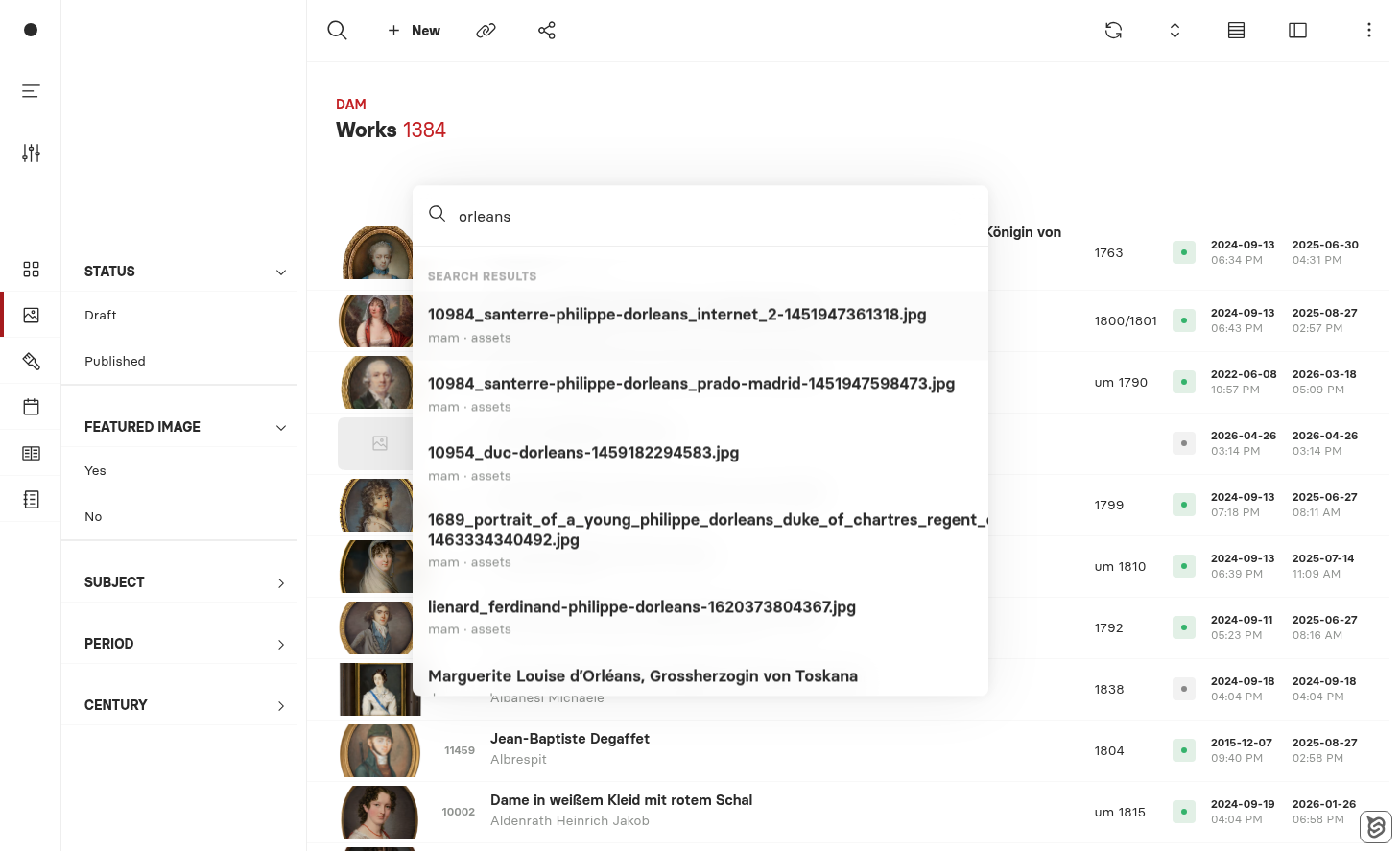Toggle gray status dot in 1838 row

pyautogui.click(x=1184, y=689)
